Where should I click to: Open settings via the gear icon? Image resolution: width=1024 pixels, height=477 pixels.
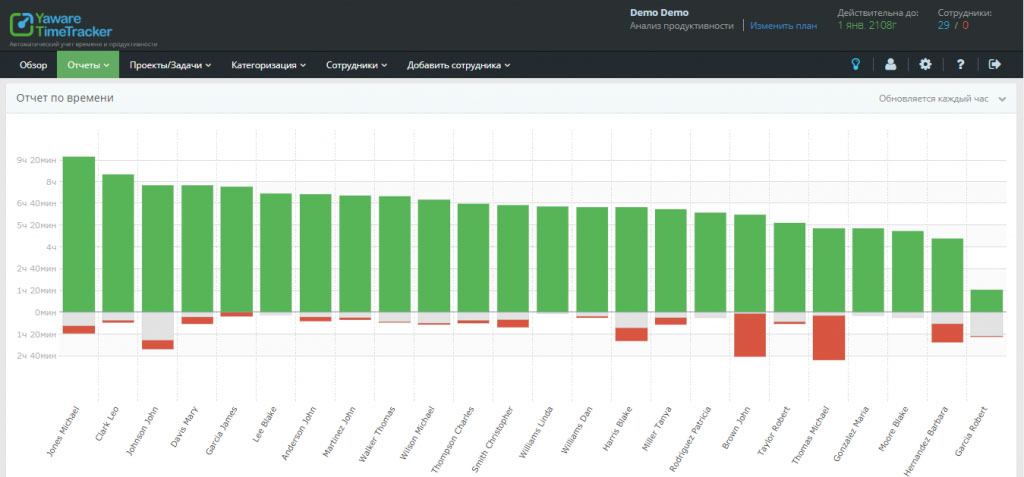coord(925,65)
